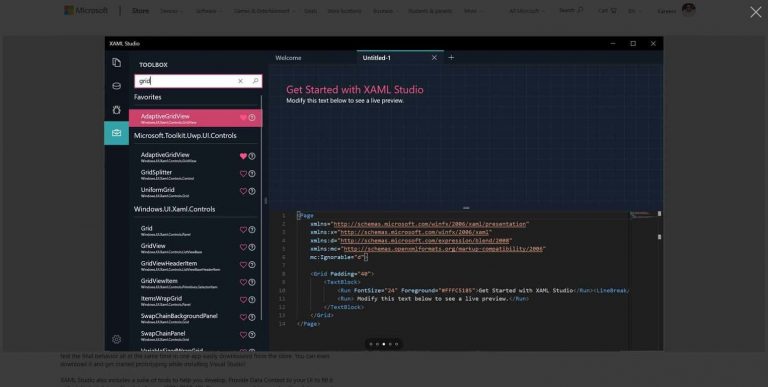Select the ItemsWrapGrid toolbox item
This screenshot has height=387, width=768.
194,300
